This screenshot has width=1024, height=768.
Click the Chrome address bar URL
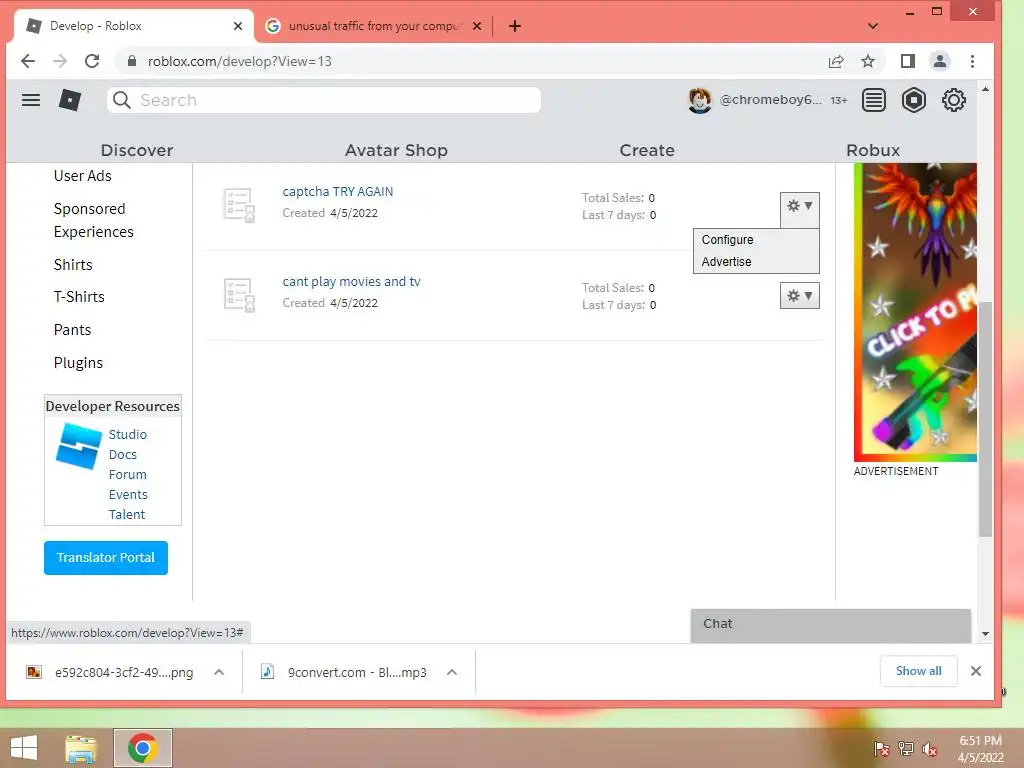pyautogui.click(x=240, y=61)
